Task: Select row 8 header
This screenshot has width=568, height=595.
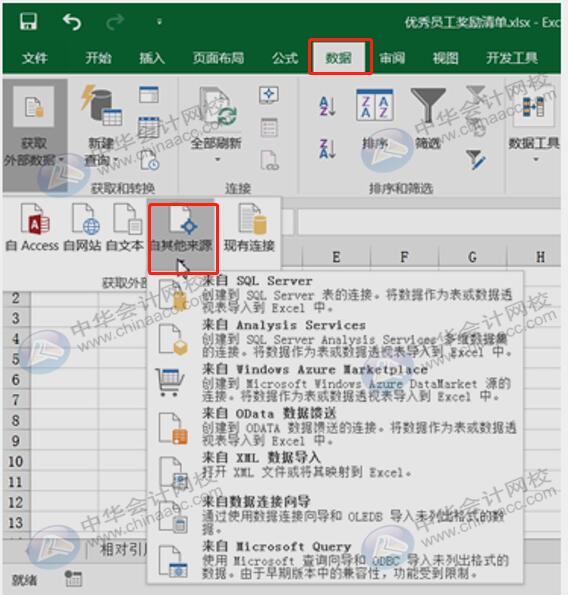Action: pyautogui.click(x=16, y=420)
